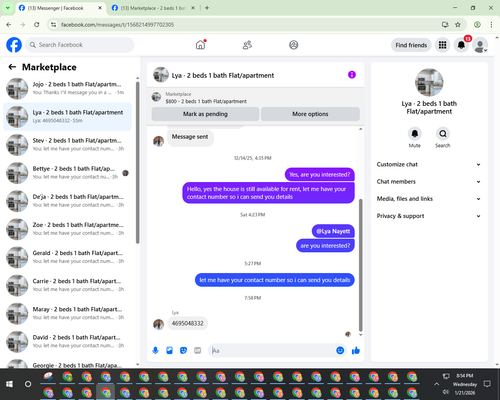Click Mark as pending
The width and height of the screenshot is (500, 400).
point(205,114)
